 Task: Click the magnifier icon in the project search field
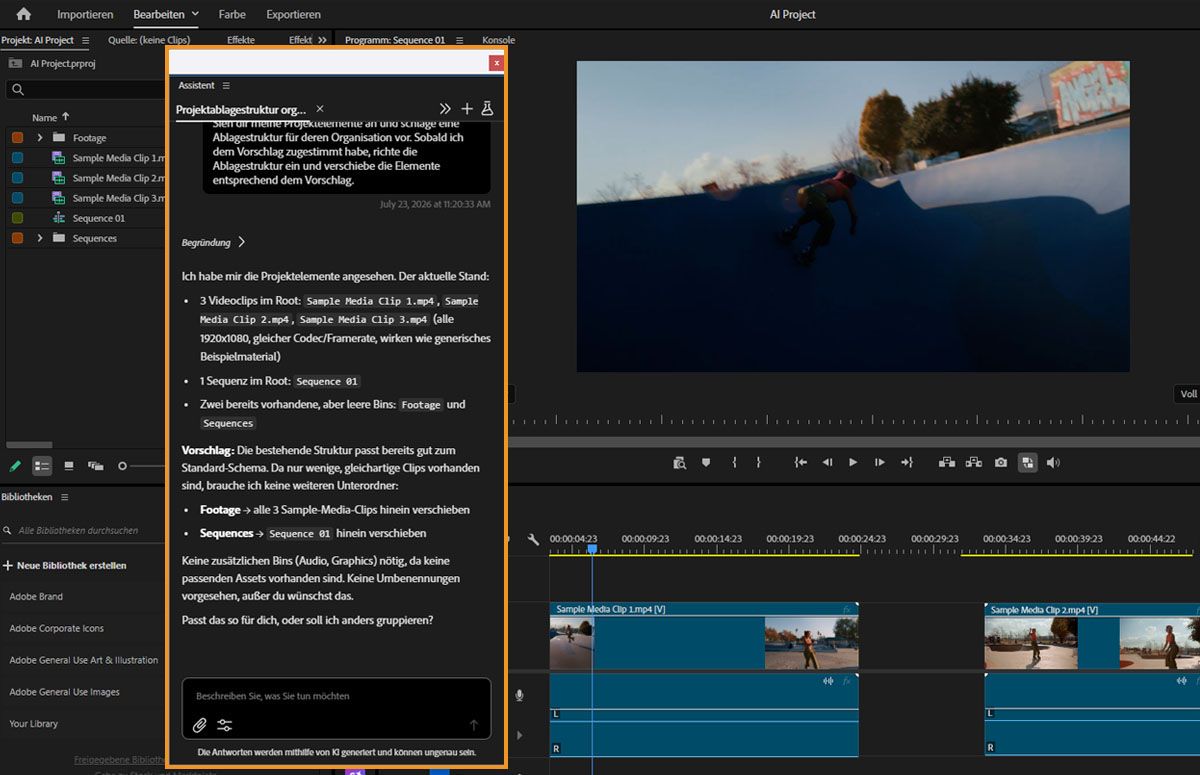[17, 90]
